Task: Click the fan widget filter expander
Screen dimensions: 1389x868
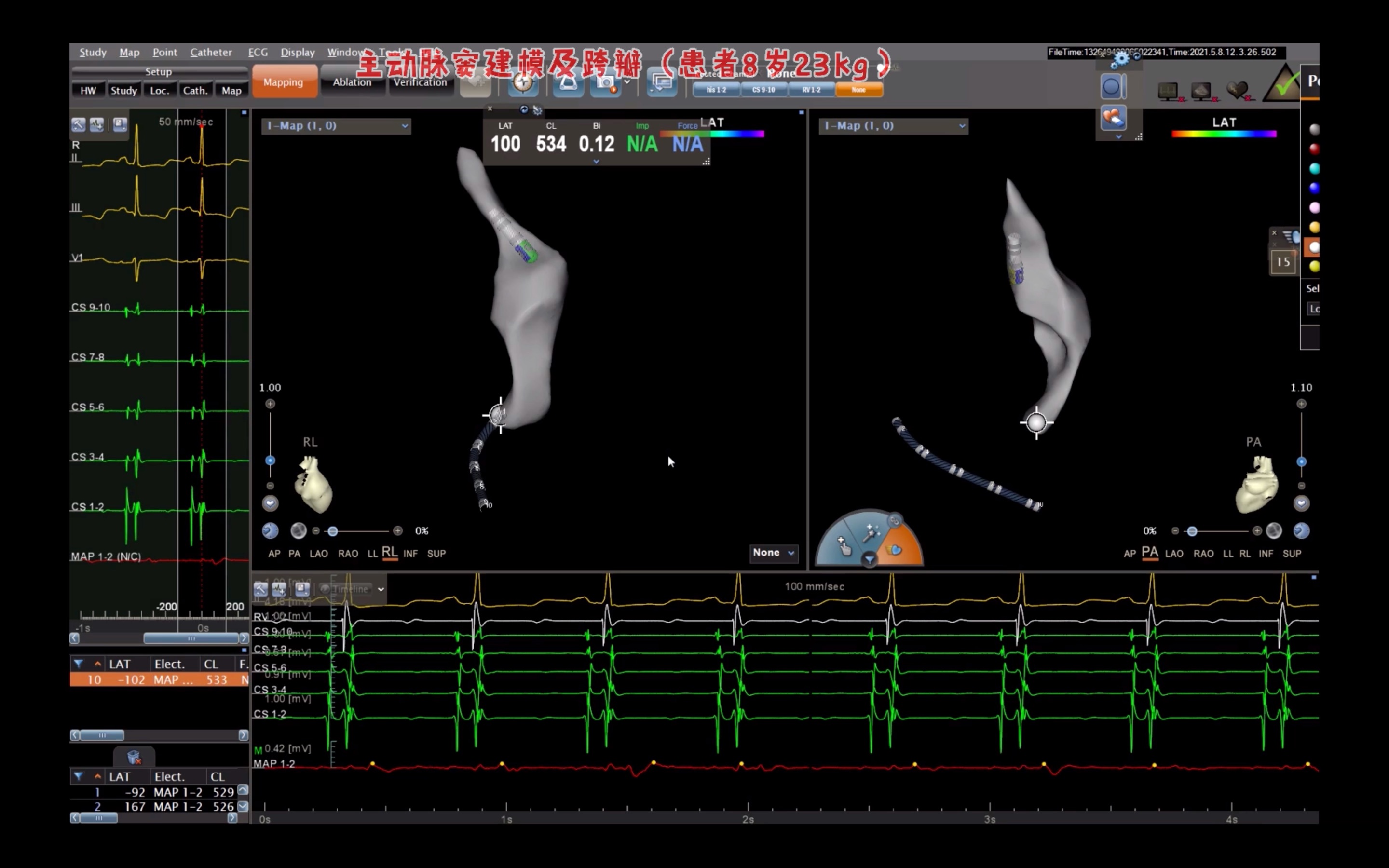Action: (x=870, y=559)
